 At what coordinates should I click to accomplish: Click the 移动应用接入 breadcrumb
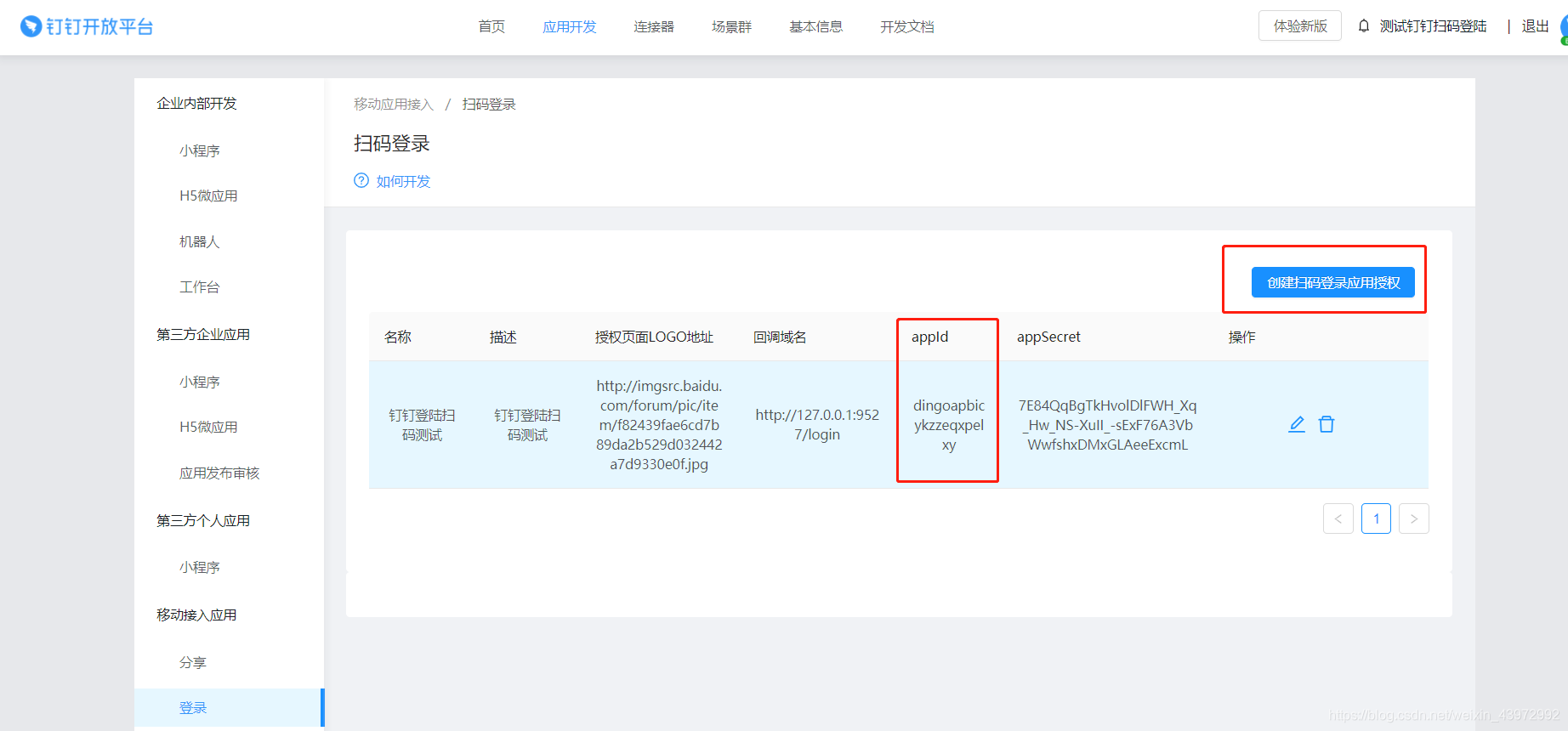(x=394, y=105)
